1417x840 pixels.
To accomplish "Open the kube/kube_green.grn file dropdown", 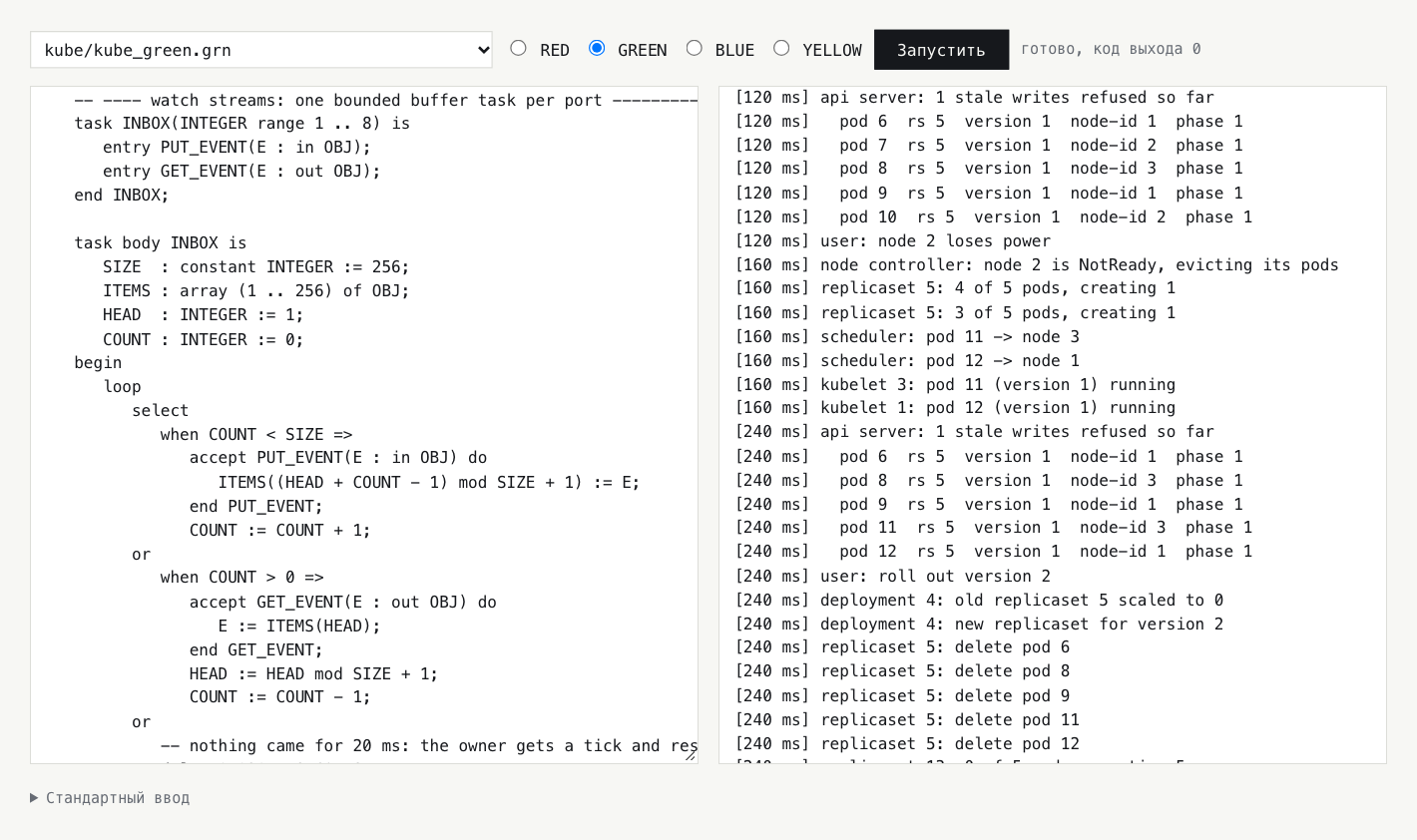I will click(261, 50).
